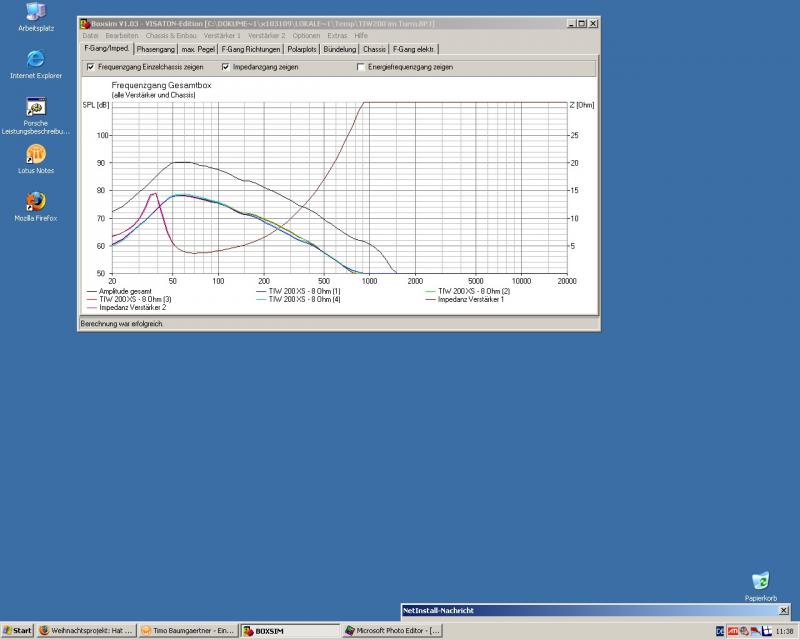Enable Energiefrequenzgang zeigen checkbox
The image size is (800, 640).
point(361,67)
